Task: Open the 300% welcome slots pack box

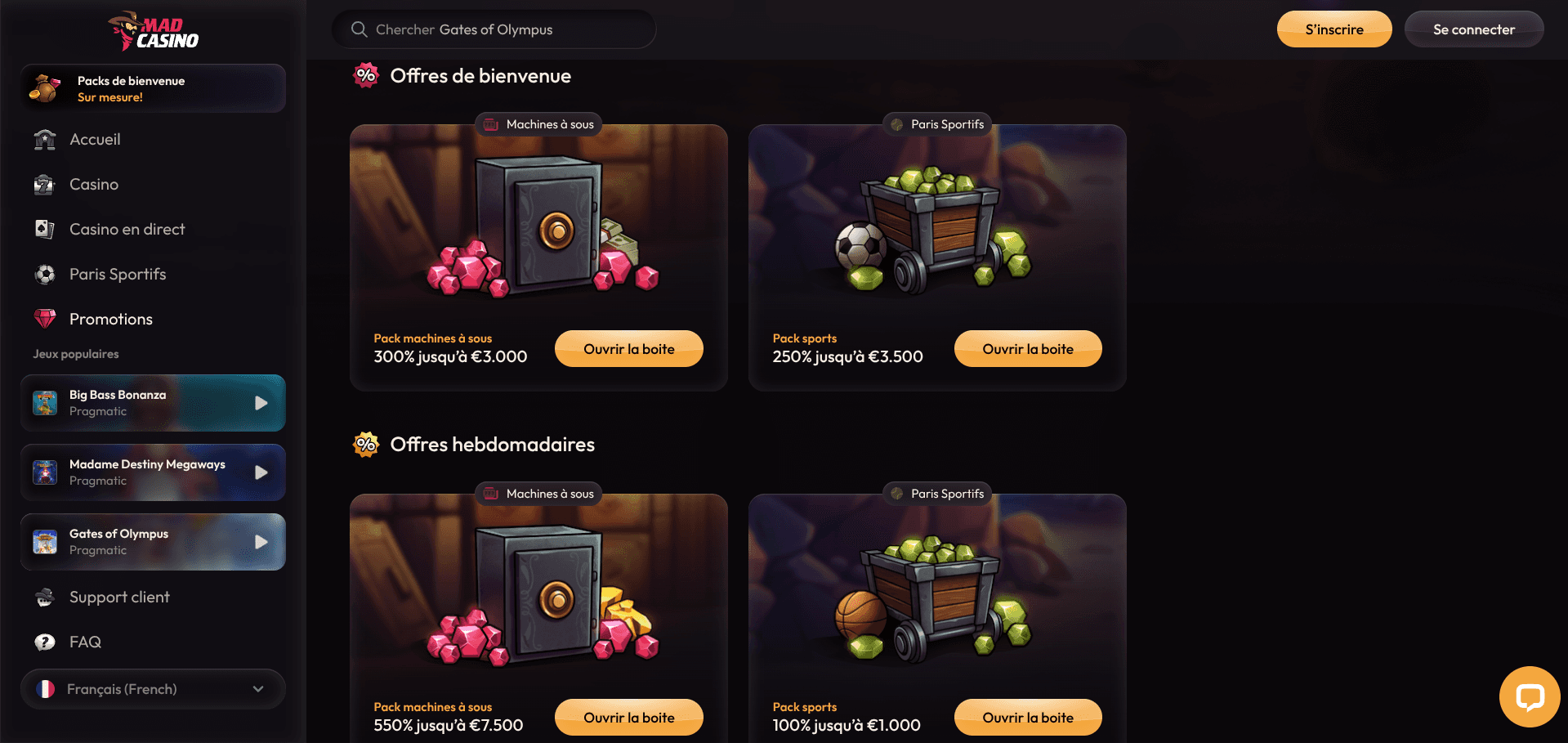Action: tap(629, 349)
